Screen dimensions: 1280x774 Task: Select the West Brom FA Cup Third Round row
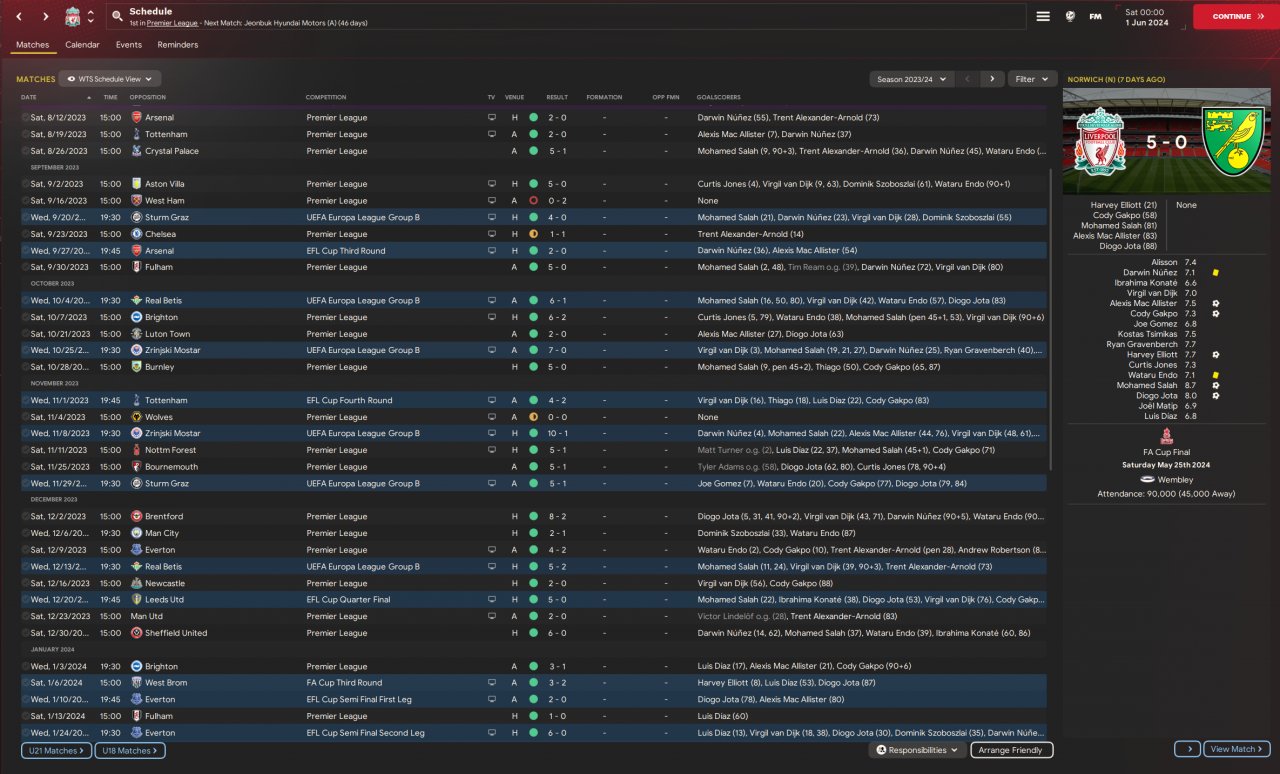[535, 683]
